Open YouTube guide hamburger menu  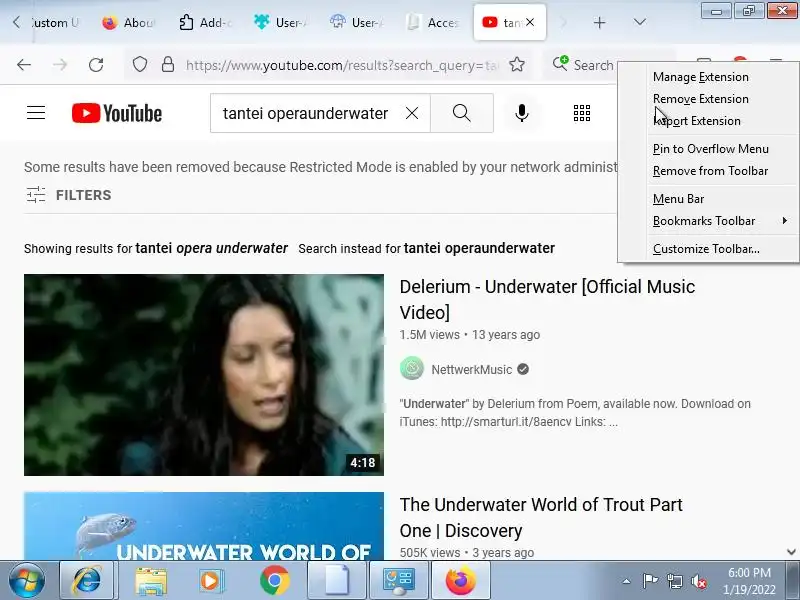36,113
